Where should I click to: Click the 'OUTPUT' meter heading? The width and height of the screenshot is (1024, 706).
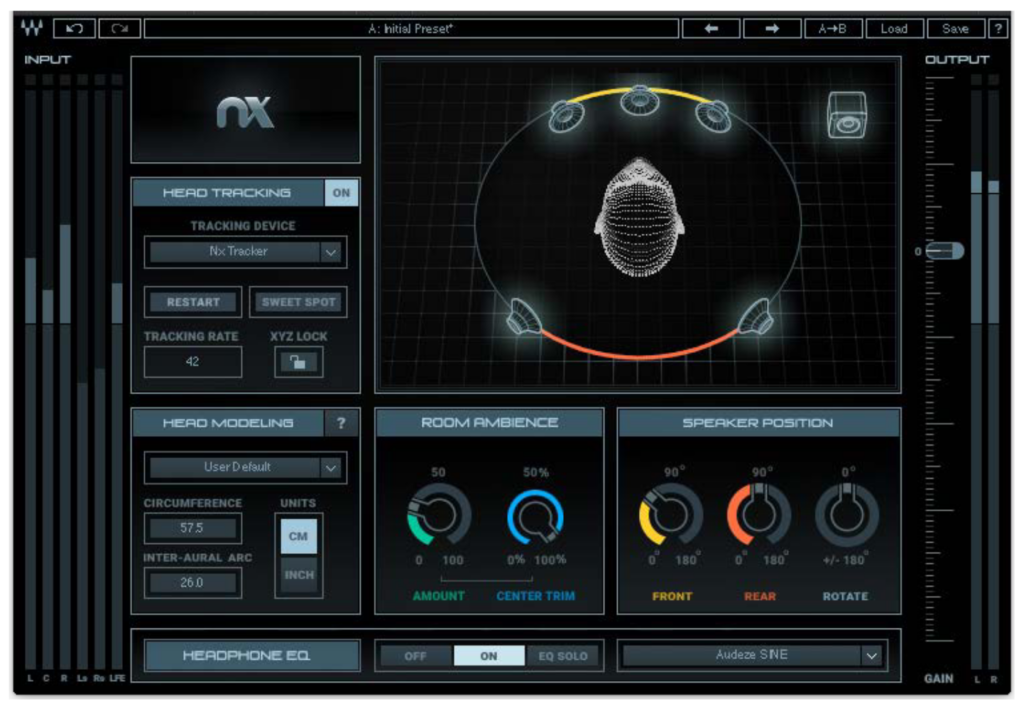point(957,59)
